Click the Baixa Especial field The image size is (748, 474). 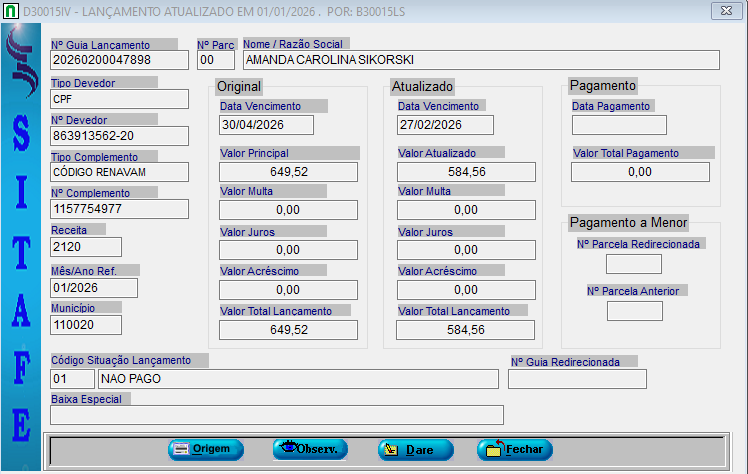(x=277, y=415)
